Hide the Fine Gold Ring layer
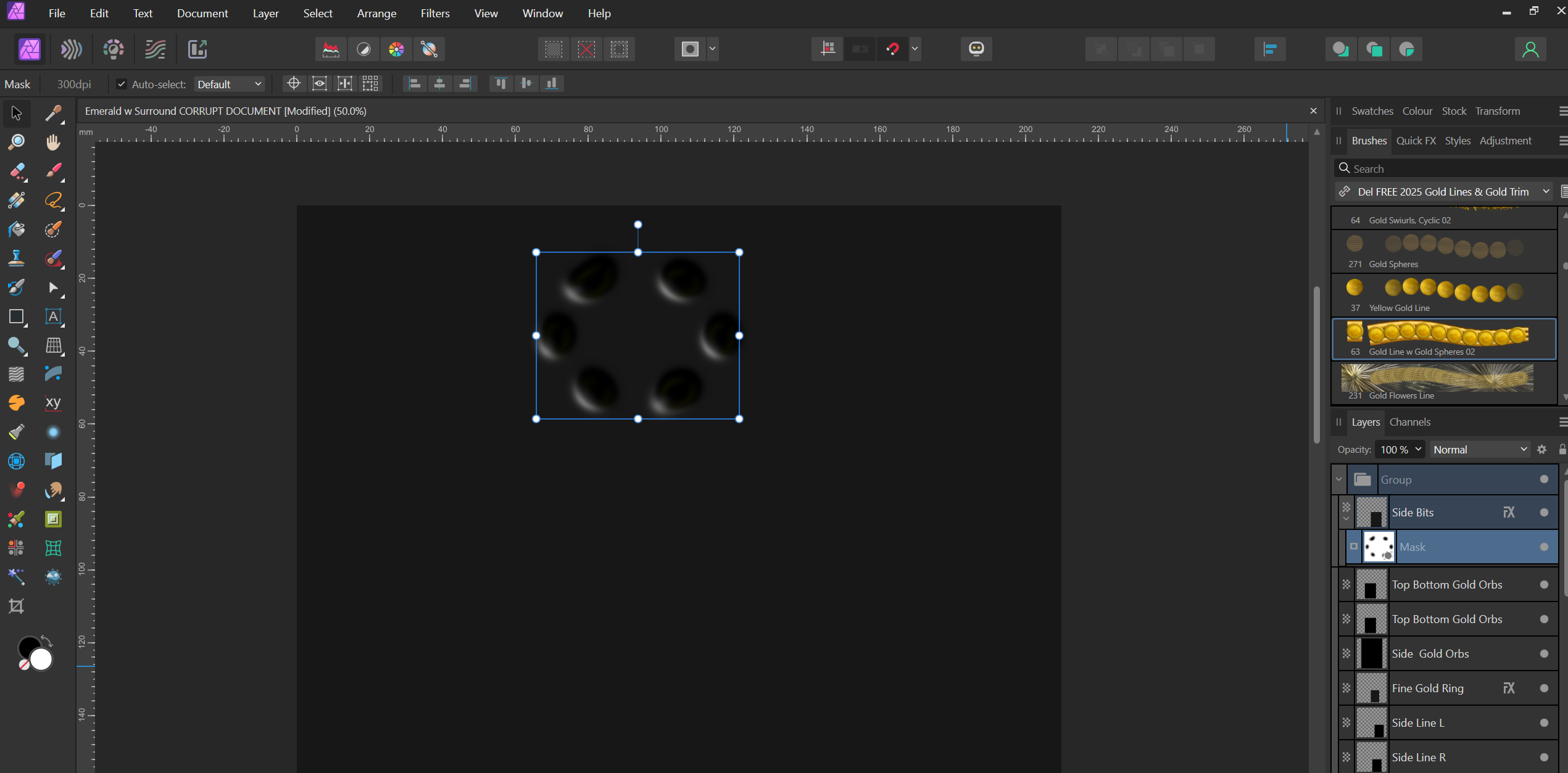The image size is (1568, 773). tap(1544, 688)
